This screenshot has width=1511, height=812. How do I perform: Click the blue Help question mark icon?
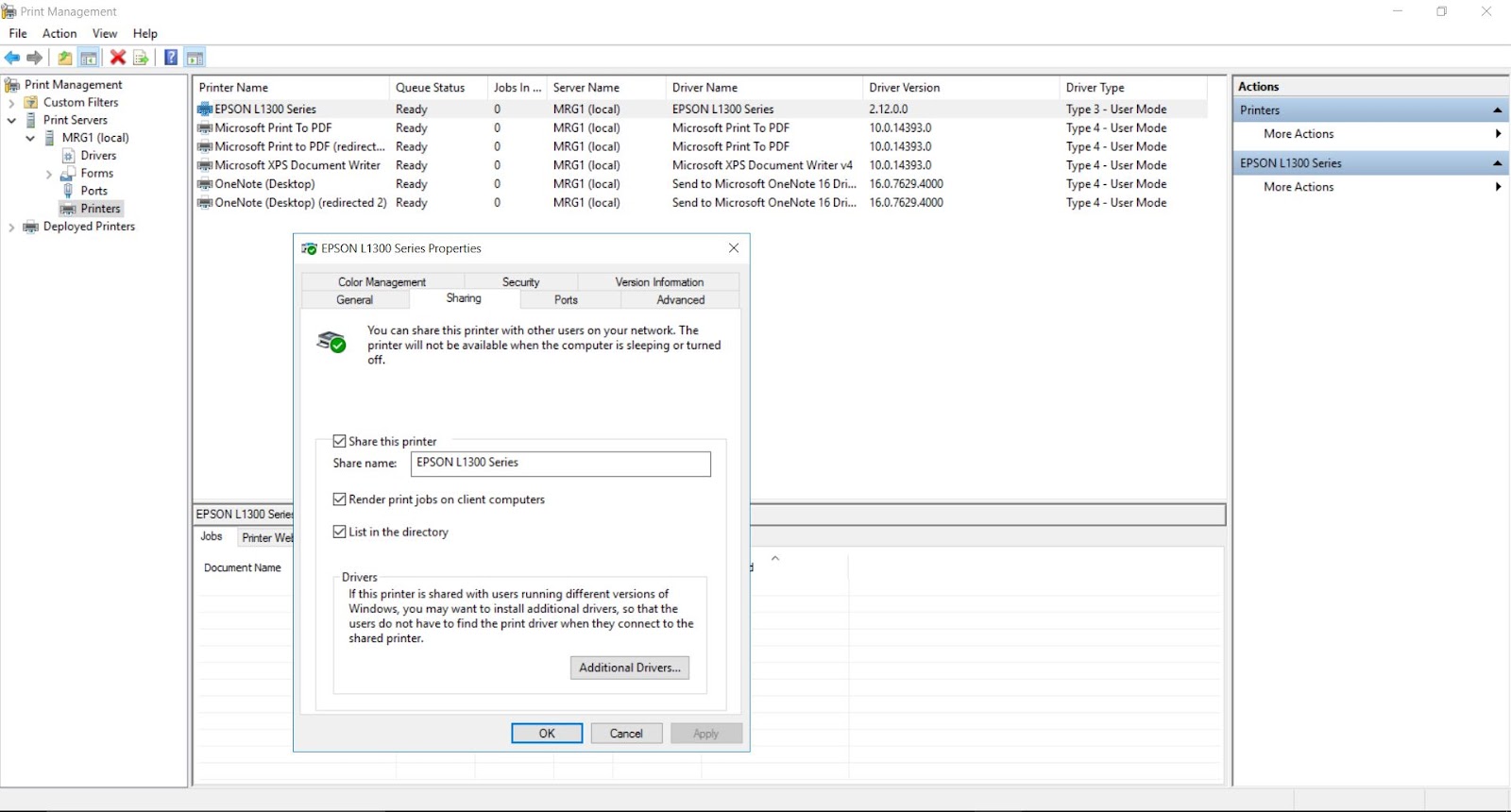pos(171,58)
